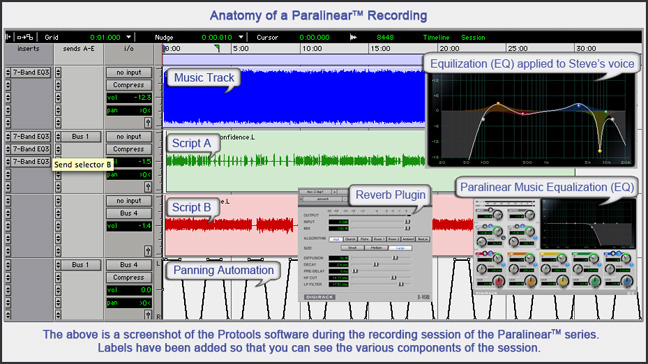Click the red gain knob in music EQ plugin

point(499,282)
